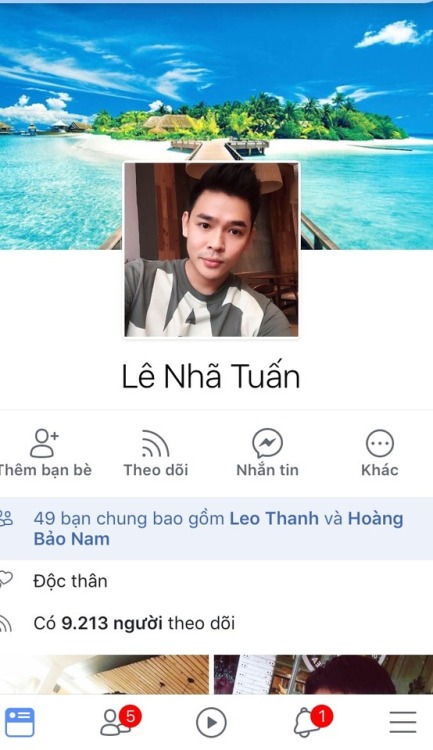This screenshot has width=433, height=750.
Task: Open the left photo thumbnail below followers
Action: (104, 674)
